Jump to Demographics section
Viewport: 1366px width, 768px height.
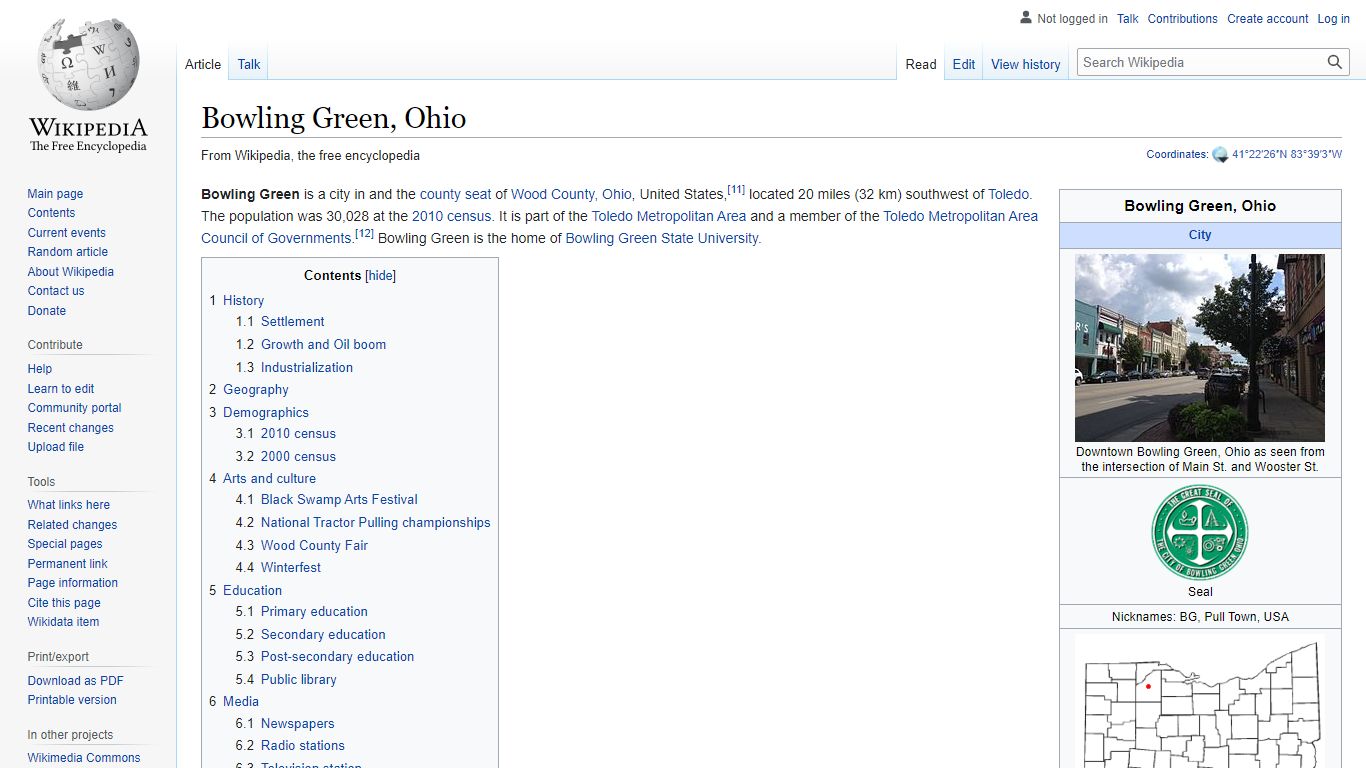point(265,412)
